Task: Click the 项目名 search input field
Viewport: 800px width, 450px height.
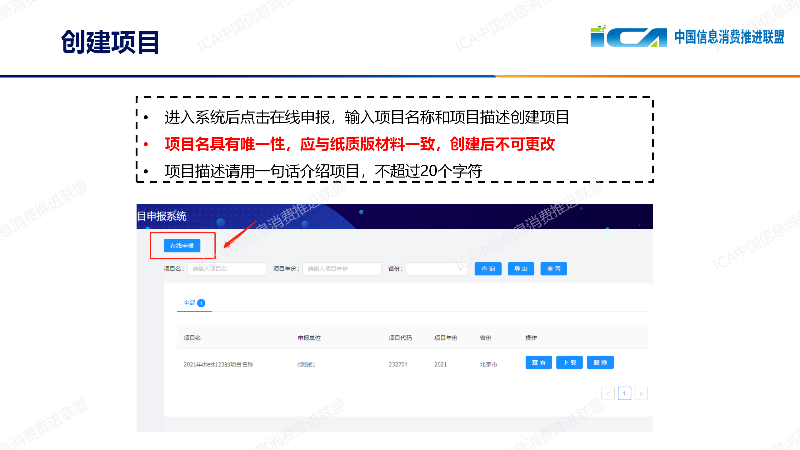Action: point(226,268)
